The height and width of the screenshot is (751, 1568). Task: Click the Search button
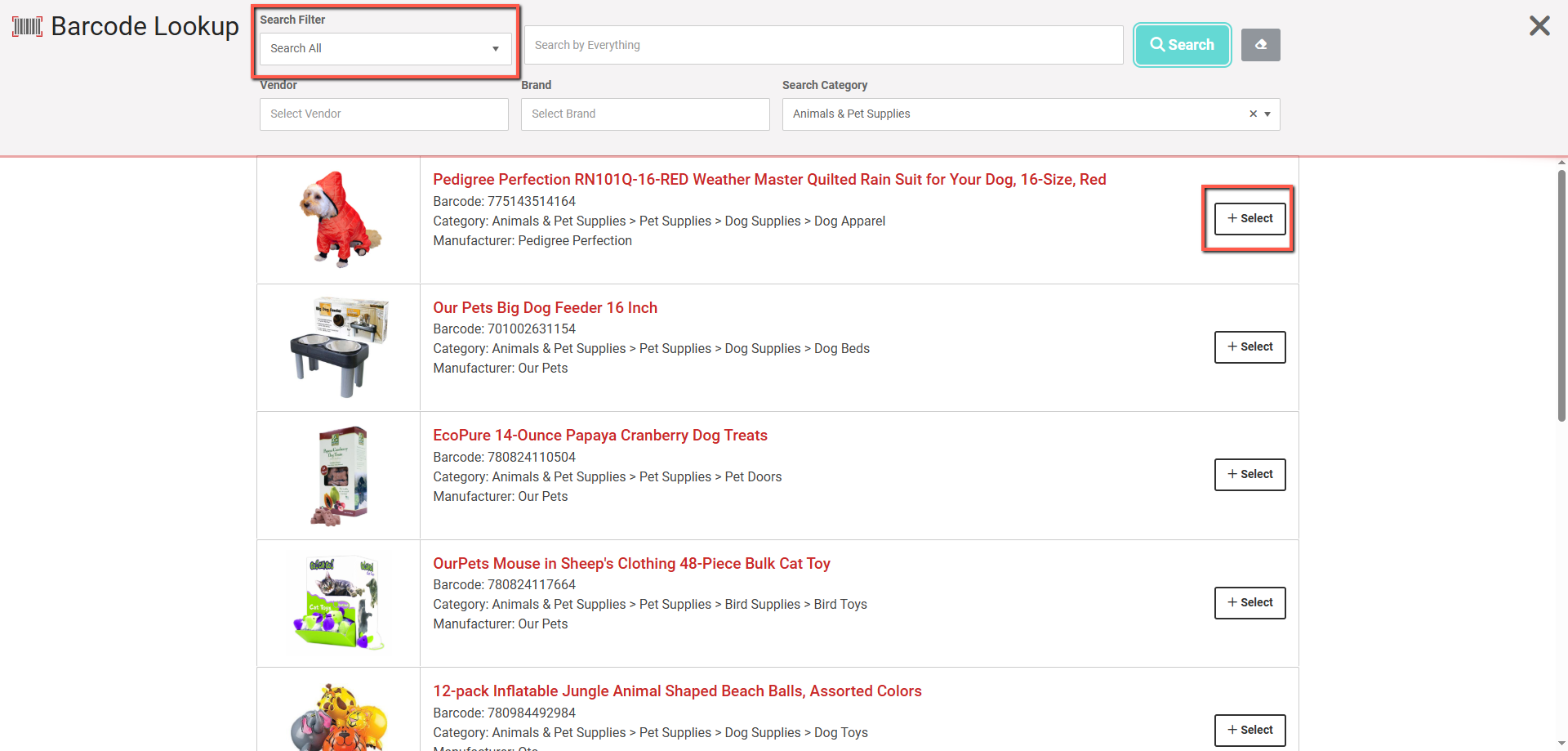click(1182, 45)
